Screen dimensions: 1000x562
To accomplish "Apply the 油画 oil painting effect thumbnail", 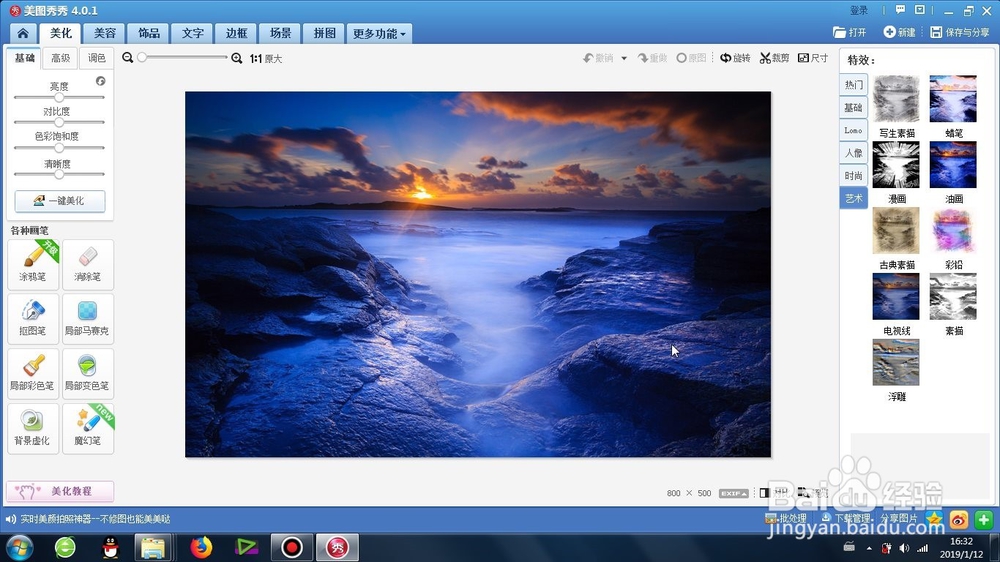I will tap(953, 165).
